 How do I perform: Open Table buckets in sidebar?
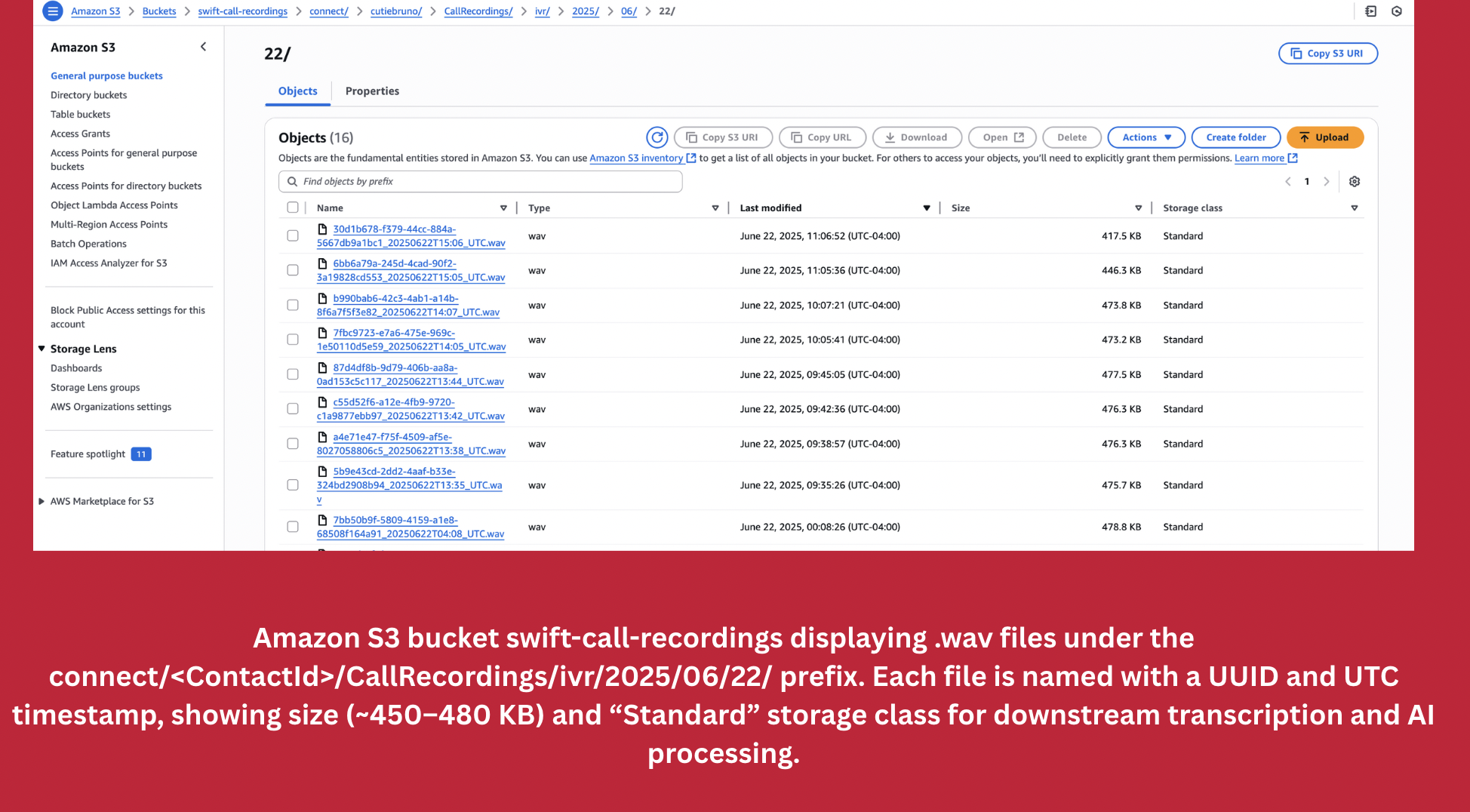pyautogui.click(x=81, y=115)
